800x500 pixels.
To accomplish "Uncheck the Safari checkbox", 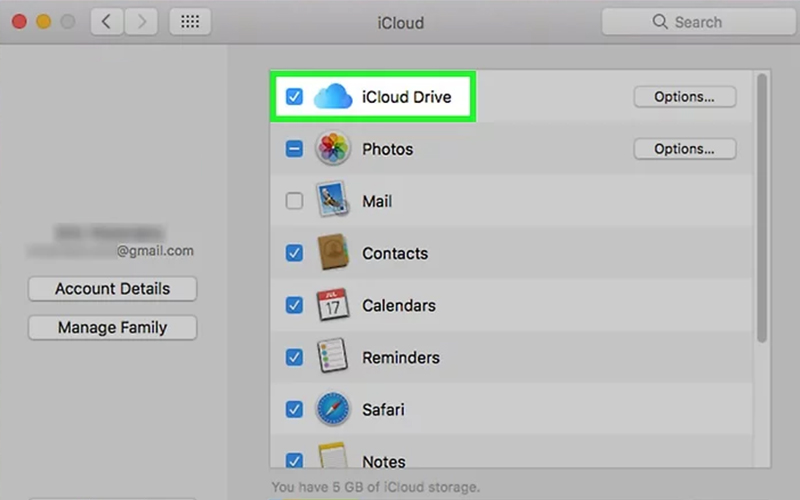I will 294,409.
